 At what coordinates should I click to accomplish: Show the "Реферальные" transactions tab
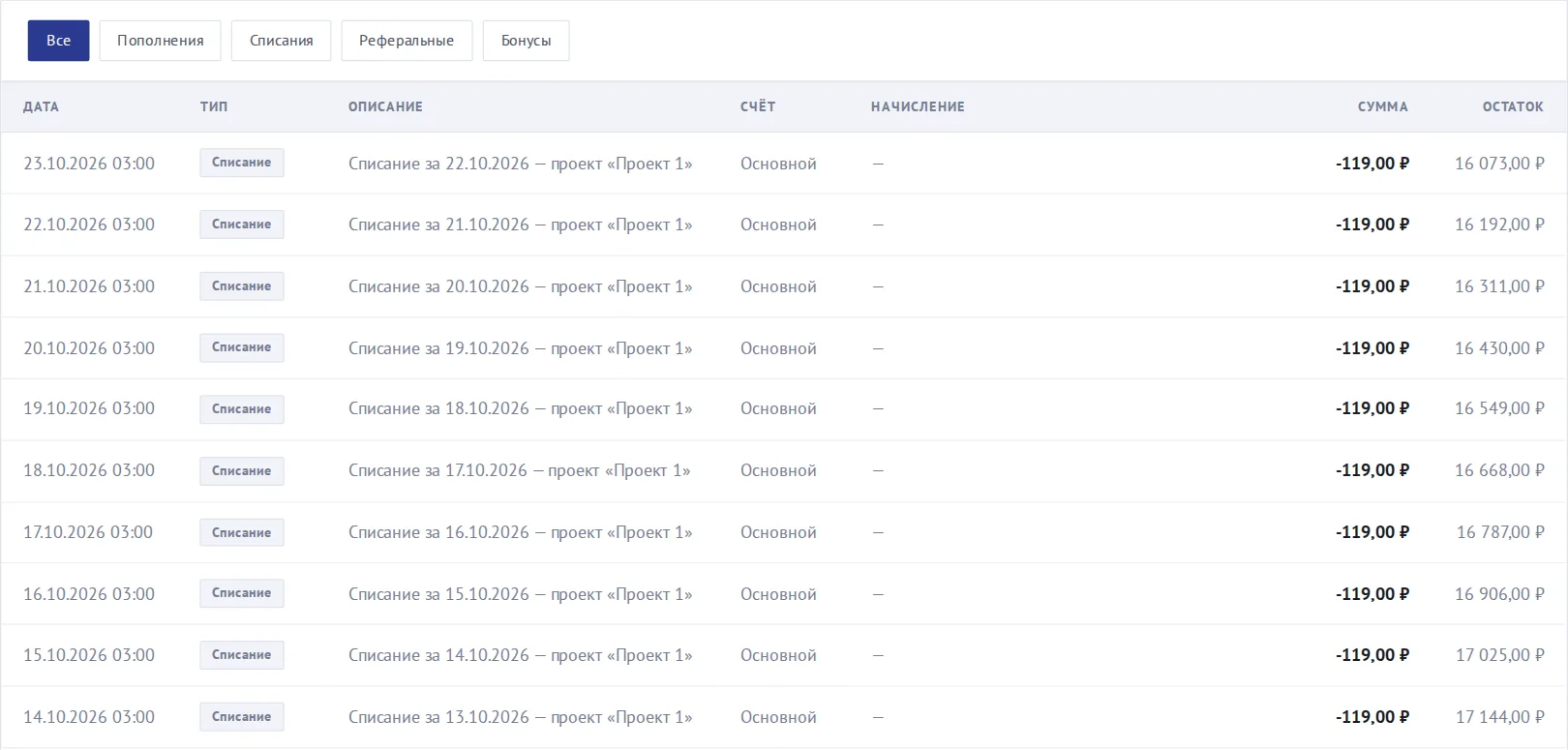[x=407, y=41]
